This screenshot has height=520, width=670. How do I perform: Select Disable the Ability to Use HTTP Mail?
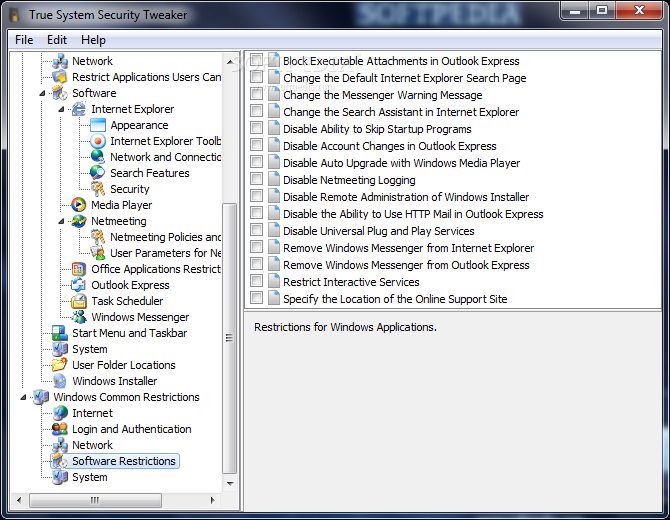tap(413, 214)
